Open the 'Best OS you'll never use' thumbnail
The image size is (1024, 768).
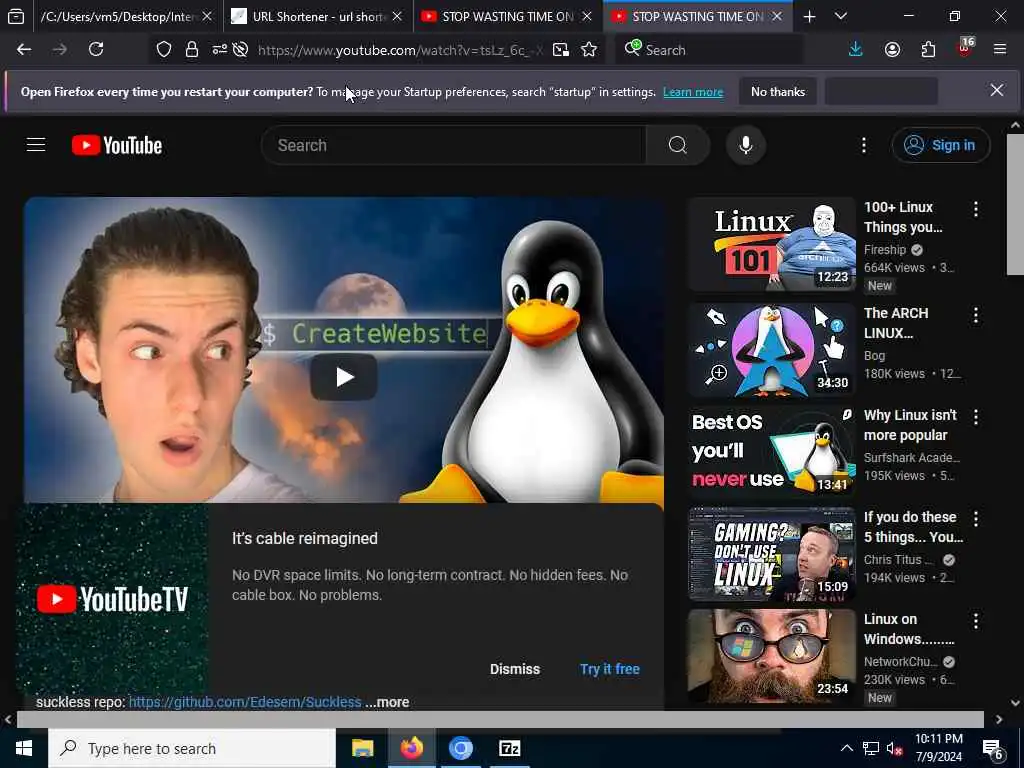tap(772, 451)
